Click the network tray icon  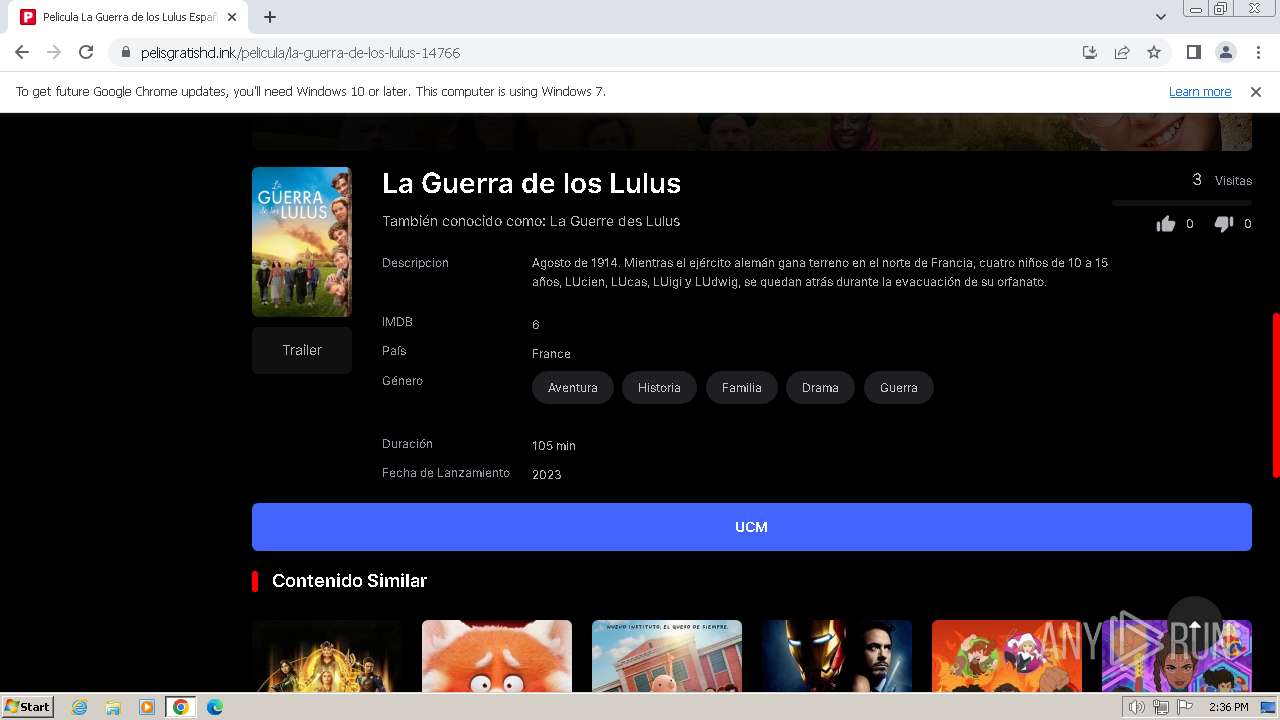coord(1161,707)
